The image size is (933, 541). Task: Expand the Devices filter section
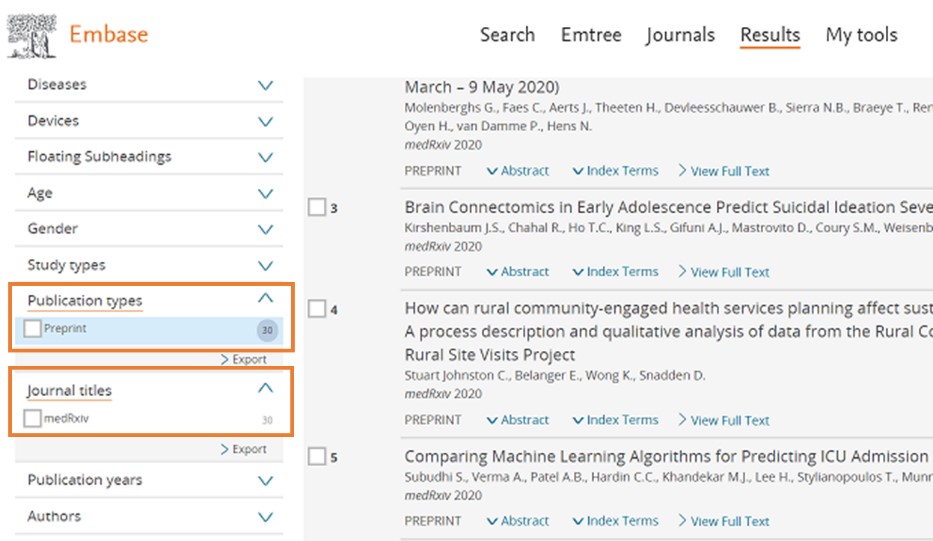click(x=265, y=121)
